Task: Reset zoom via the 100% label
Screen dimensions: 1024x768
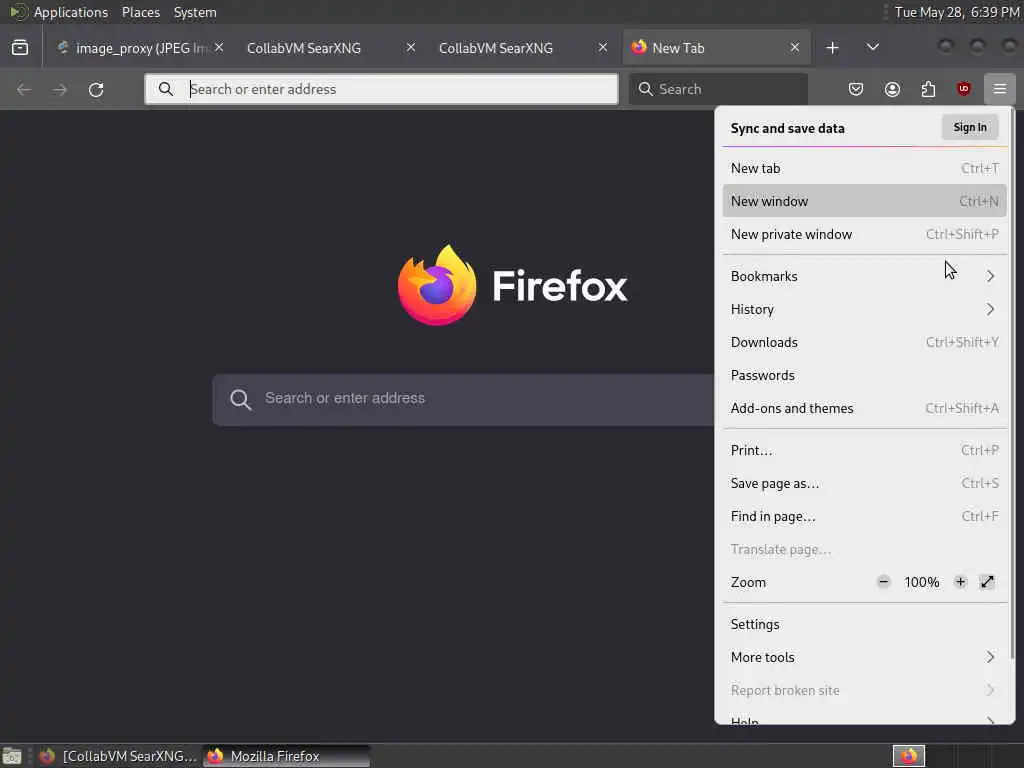Action: (x=921, y=582)
